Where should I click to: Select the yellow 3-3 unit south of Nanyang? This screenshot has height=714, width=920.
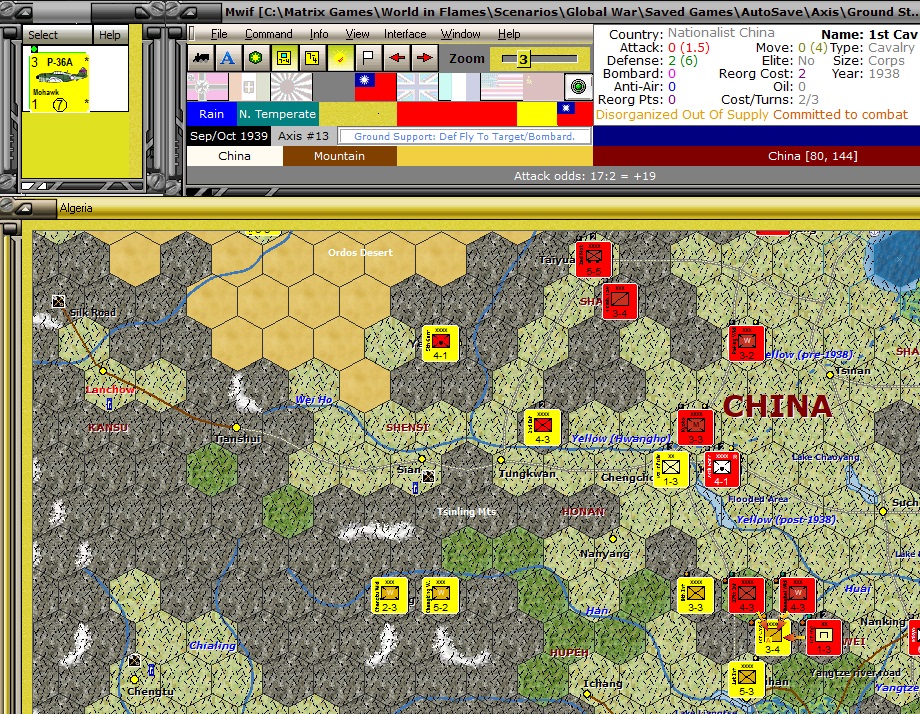click(695, 595)
